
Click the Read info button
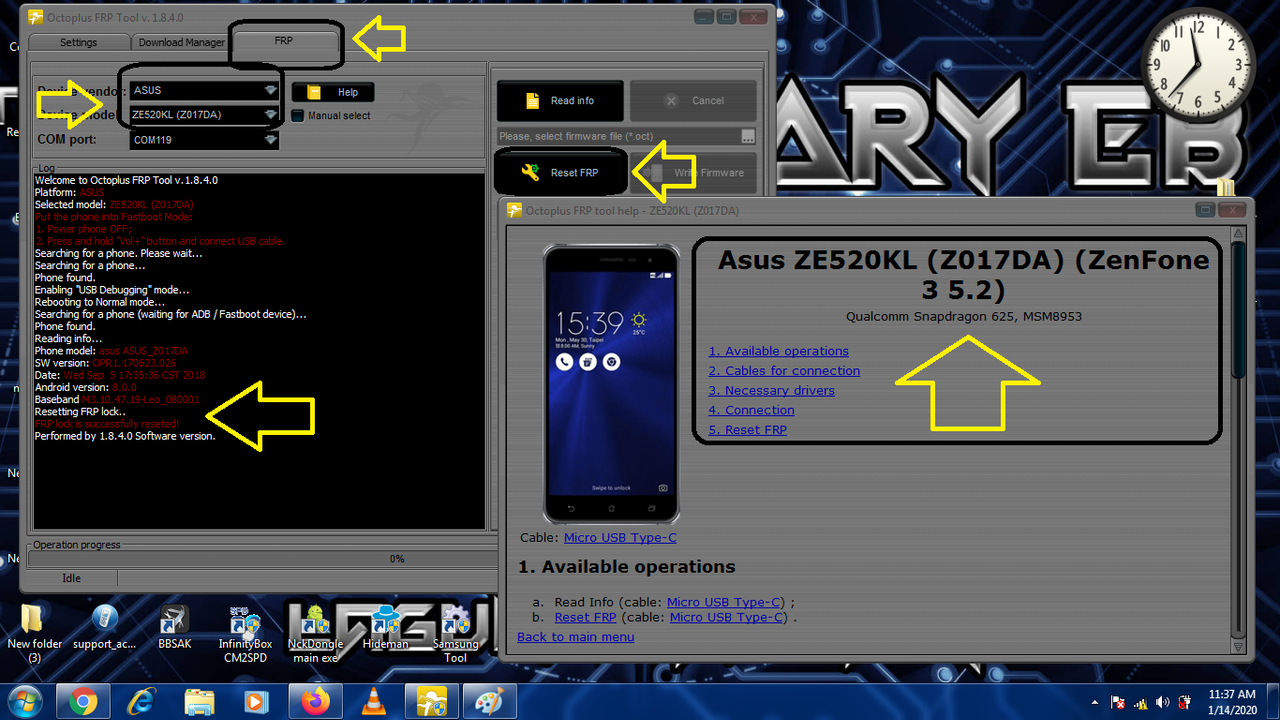point(560,101)
